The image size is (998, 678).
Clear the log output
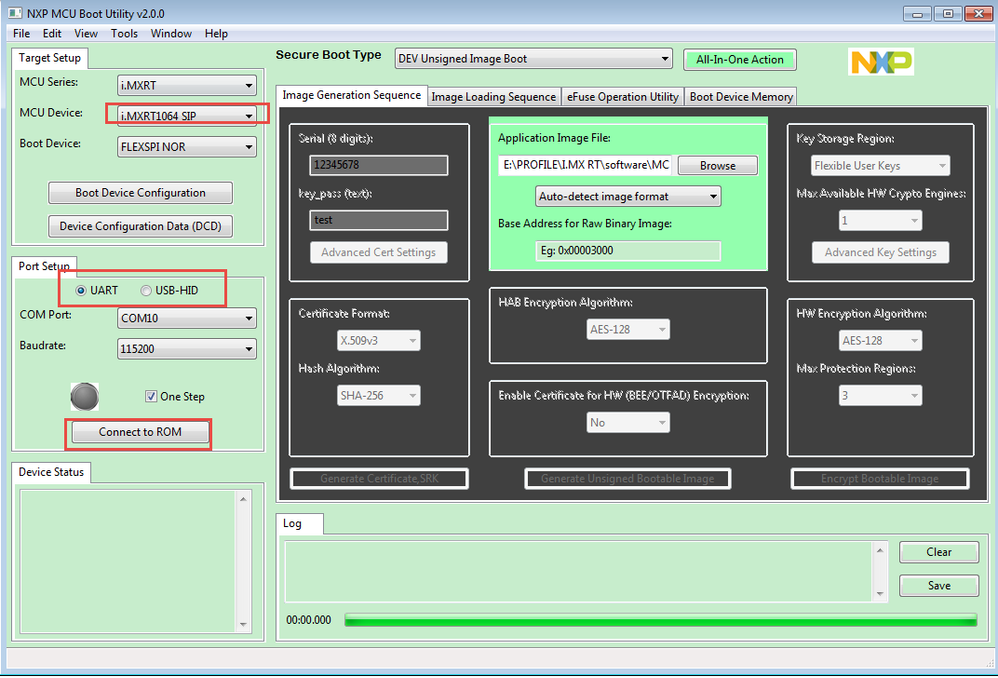(x=939, y=552)
